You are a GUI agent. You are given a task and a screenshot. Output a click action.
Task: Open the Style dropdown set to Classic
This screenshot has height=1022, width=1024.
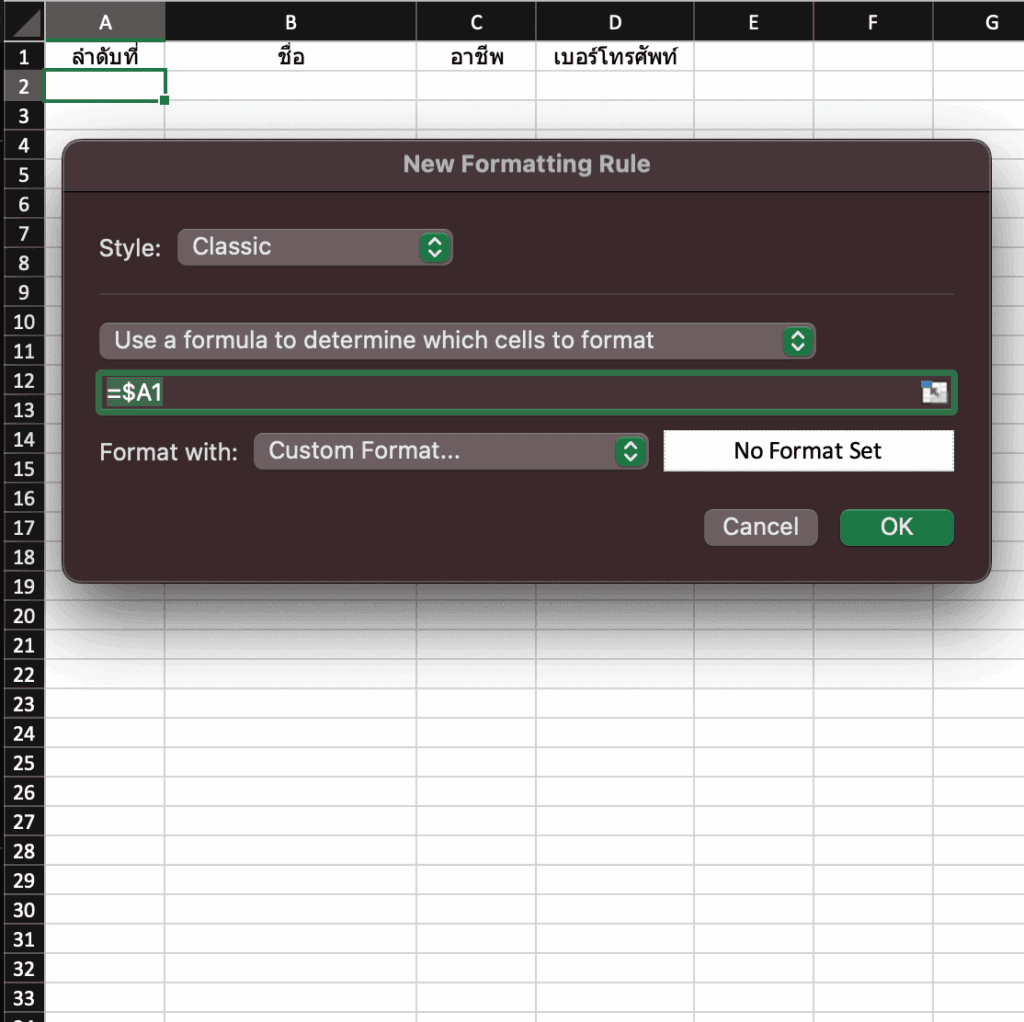tap(315, 247)
